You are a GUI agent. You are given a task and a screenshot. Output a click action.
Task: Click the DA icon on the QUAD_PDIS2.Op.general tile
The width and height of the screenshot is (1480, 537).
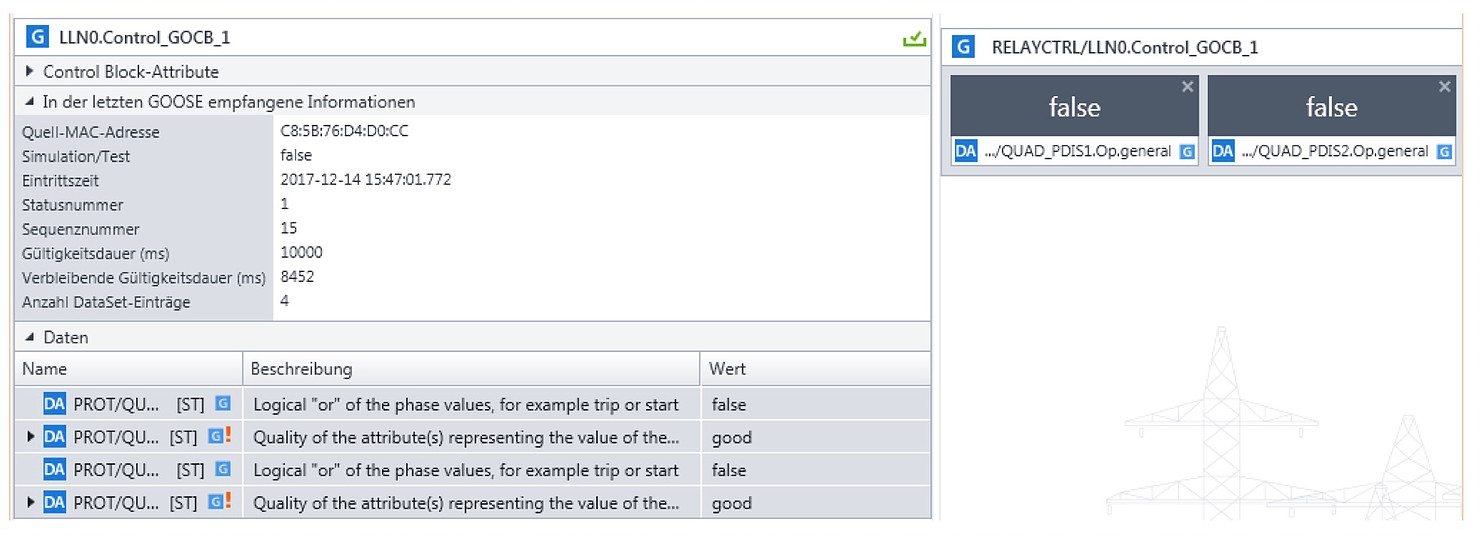(x=1223, y=151)
